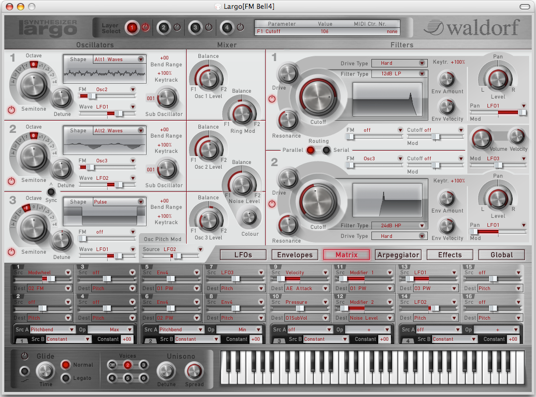Toggle the Glide power icon
The image size is (536, 397).
coord(24,356)
